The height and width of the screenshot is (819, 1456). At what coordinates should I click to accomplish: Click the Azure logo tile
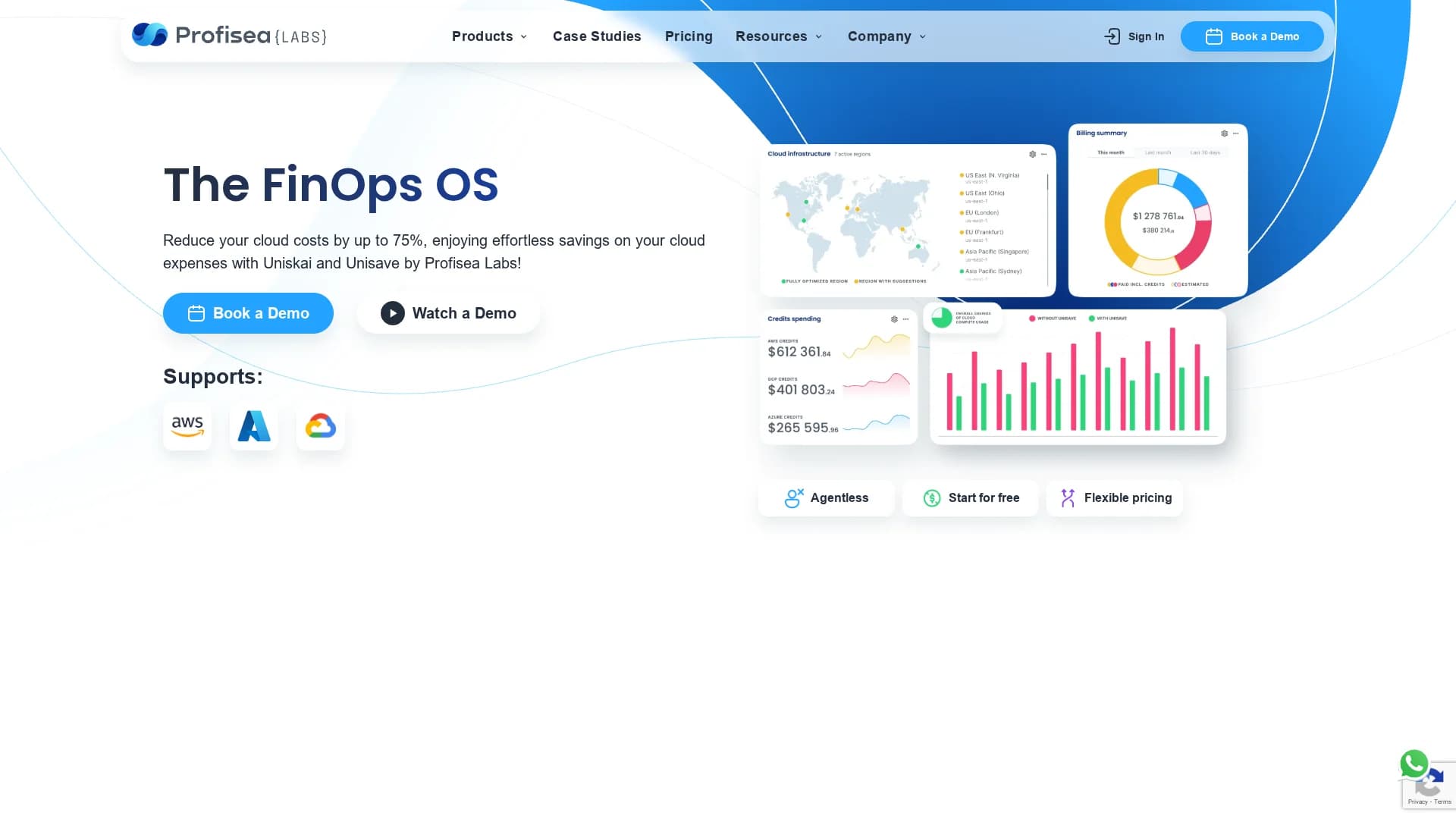254,426
